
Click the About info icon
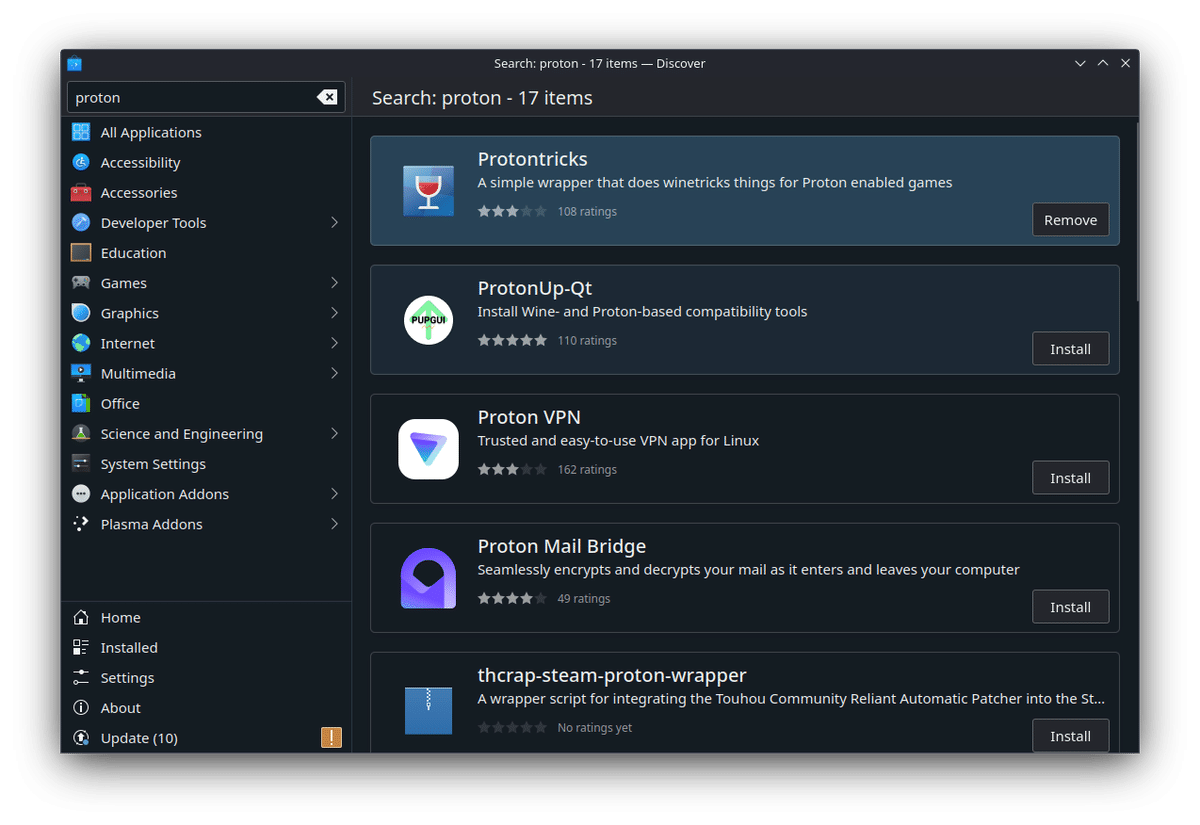(x=81, y=707)
